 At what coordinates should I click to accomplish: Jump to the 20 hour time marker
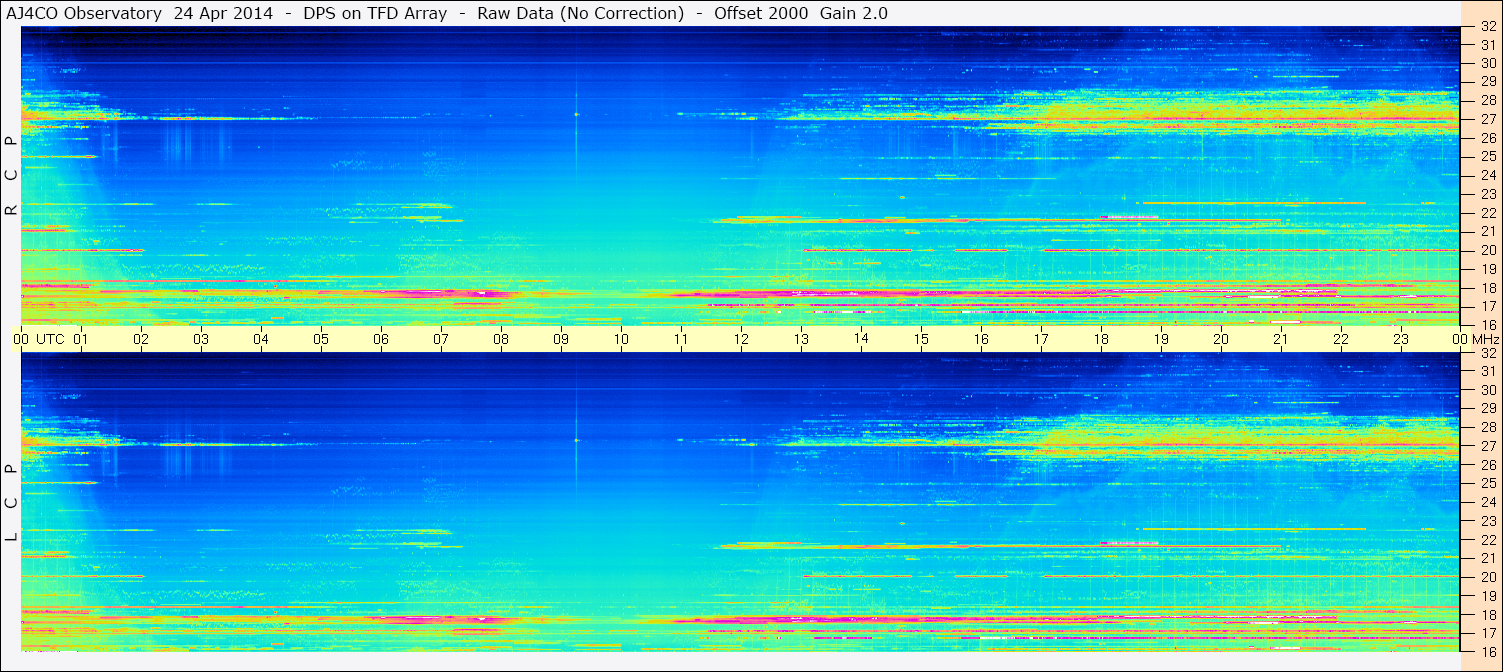(1221, 339)
